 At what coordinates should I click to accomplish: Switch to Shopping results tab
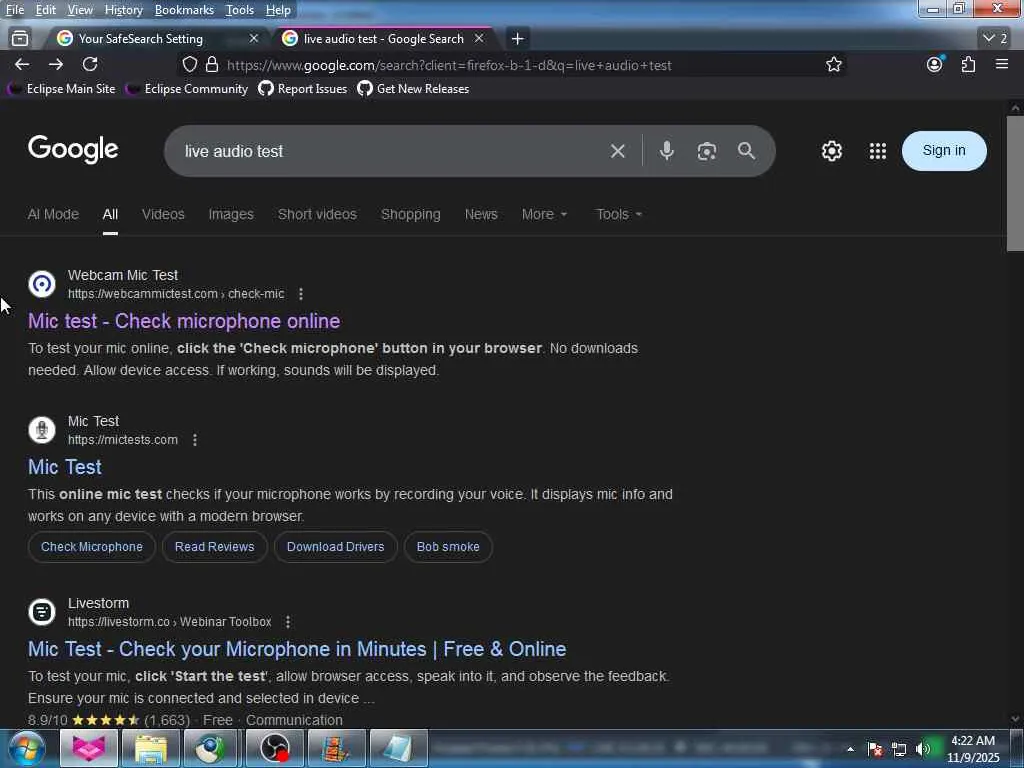coord(411,214)
